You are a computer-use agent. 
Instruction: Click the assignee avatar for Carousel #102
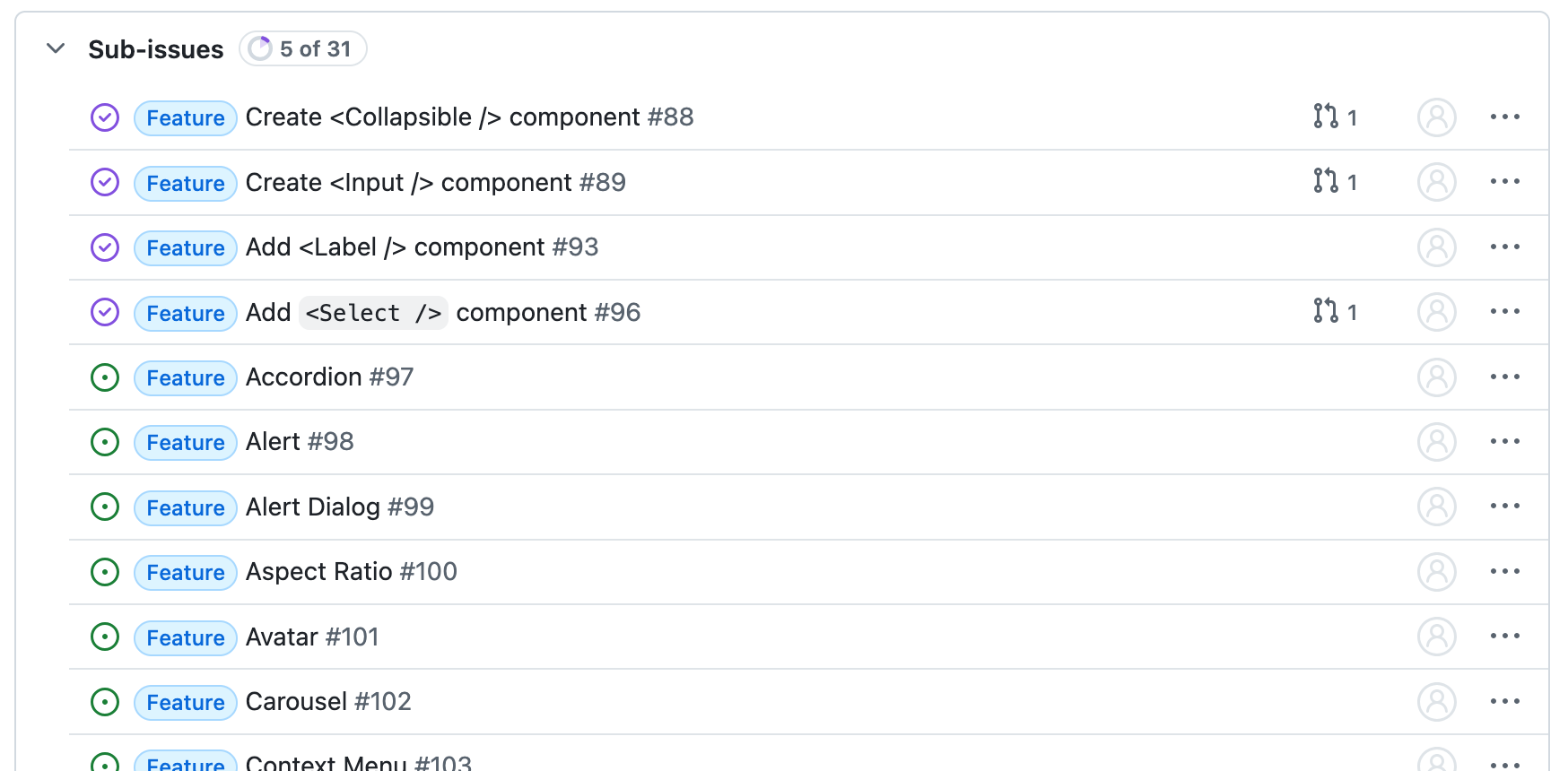pyautogui.click(x=1436, y=703)
